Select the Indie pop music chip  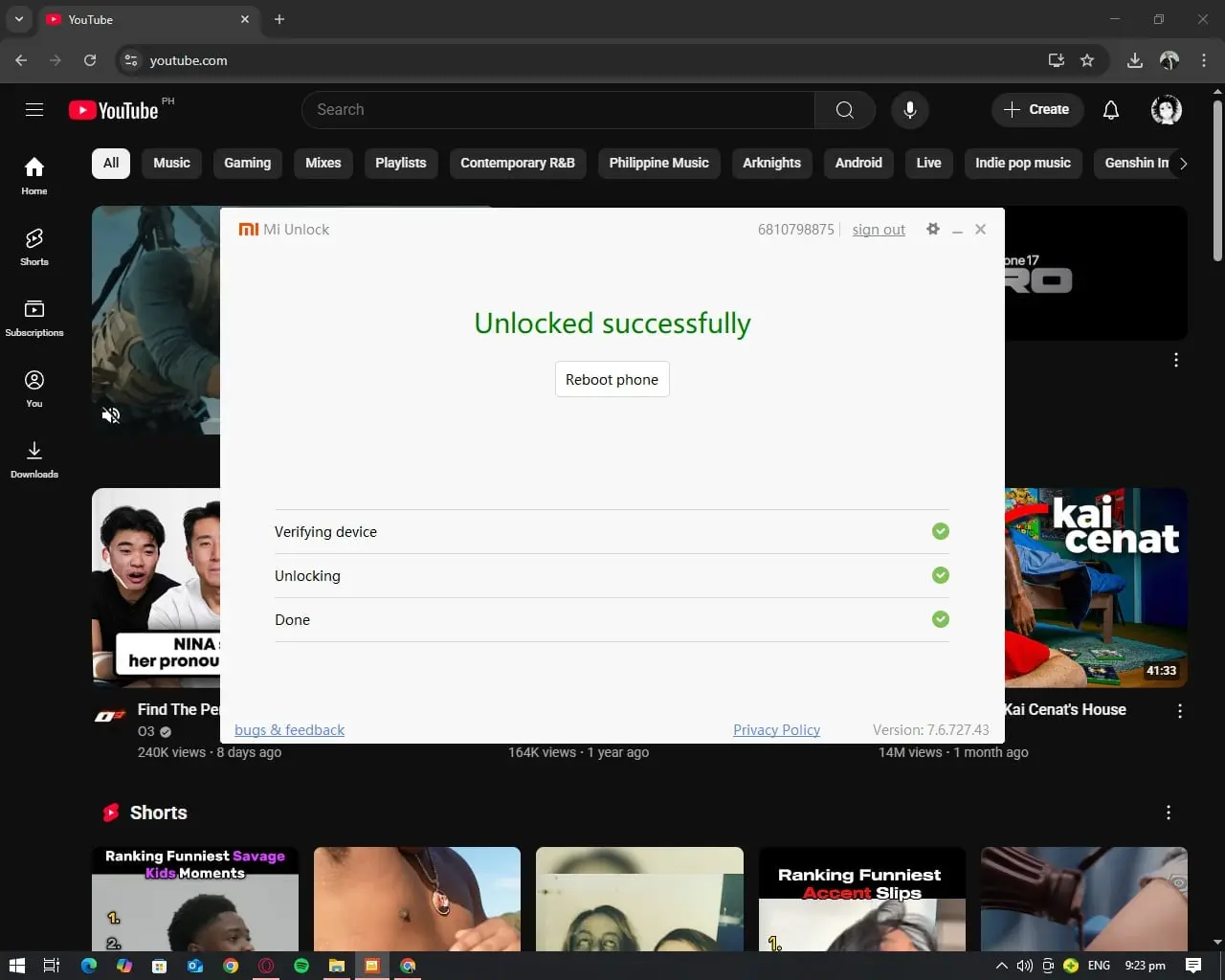(1023, 163)
